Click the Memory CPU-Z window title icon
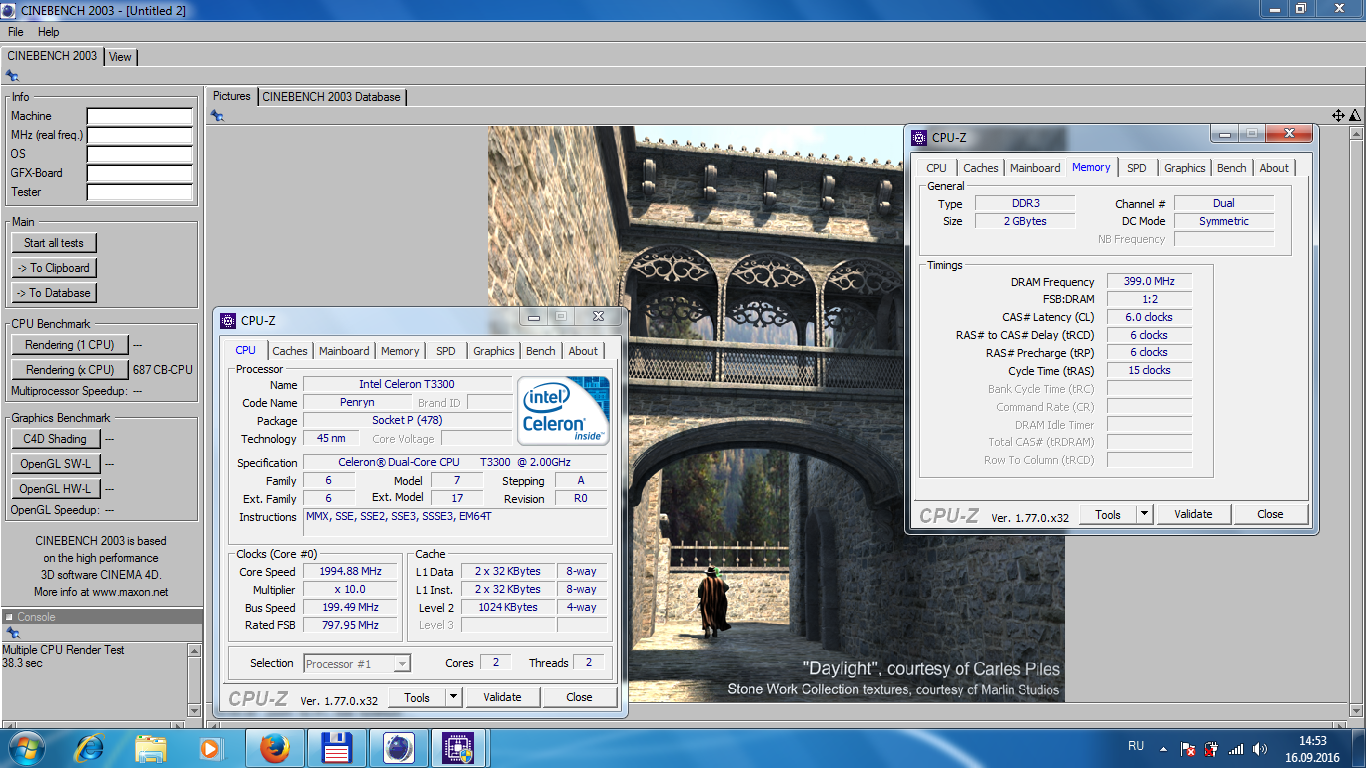 click(x=919, y=138)
